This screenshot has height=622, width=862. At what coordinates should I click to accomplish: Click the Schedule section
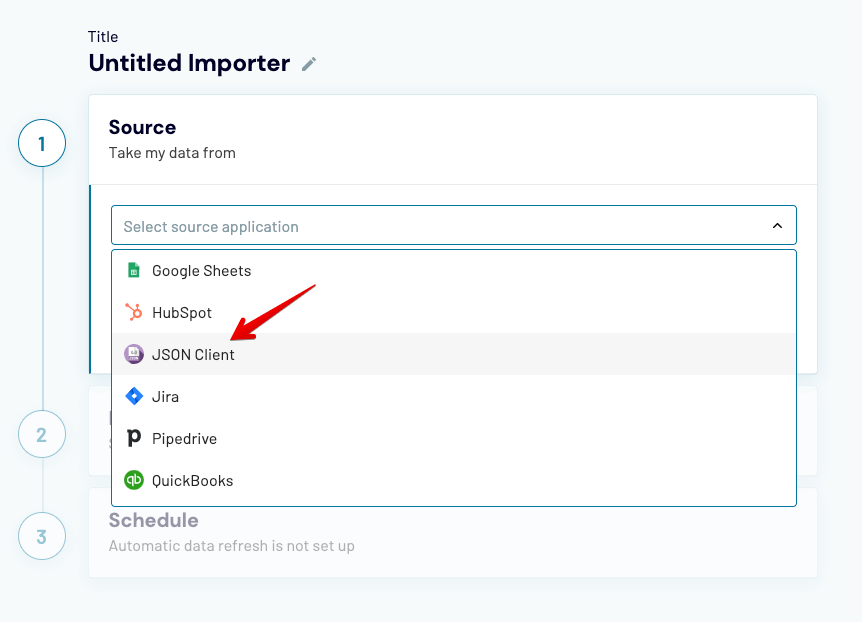pyautogui.click(x=153, y=520)
